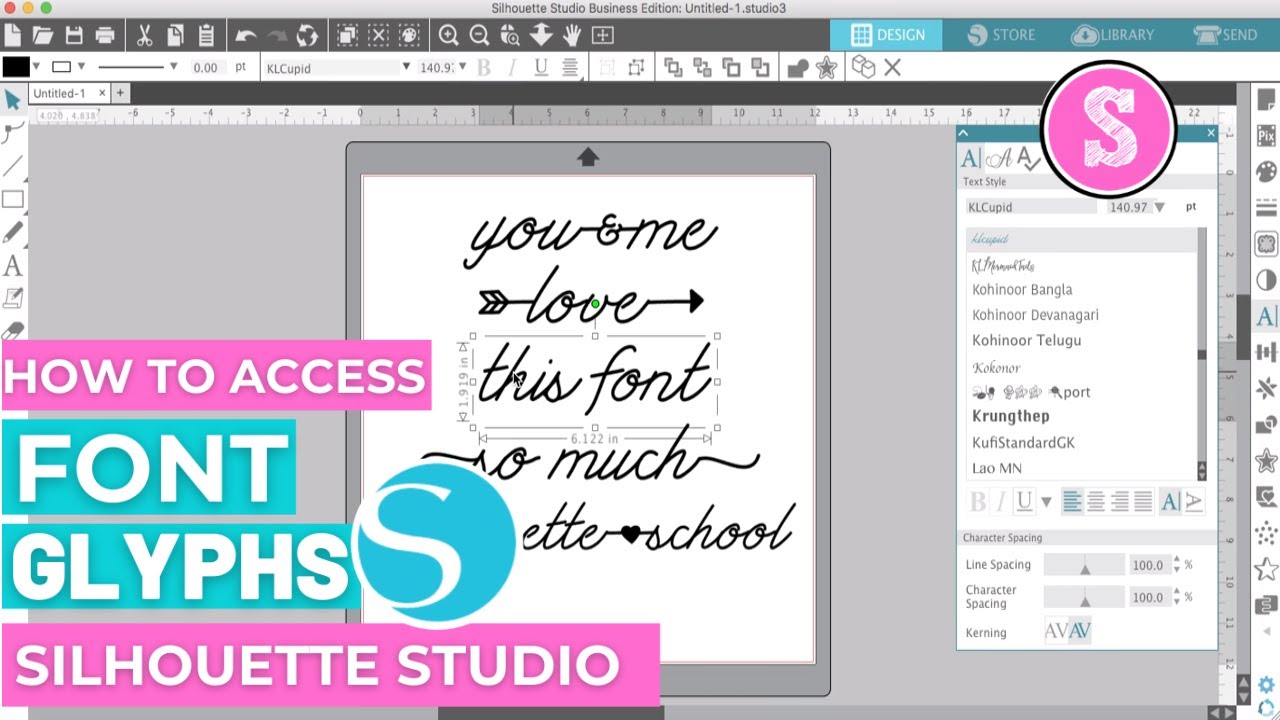Open the font size dropdown in toolbar
The height and width of the screenshot is (720, 1280).
[463, 67]
